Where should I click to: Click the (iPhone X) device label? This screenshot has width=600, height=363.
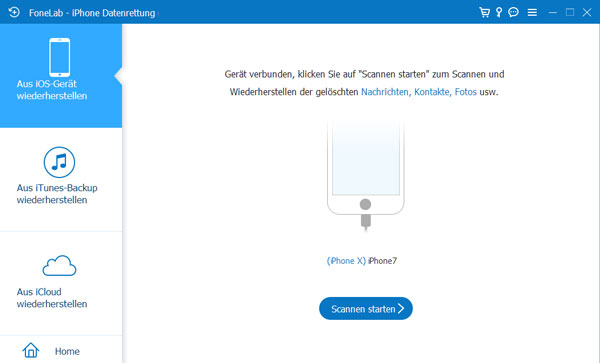tap(346, 261)
